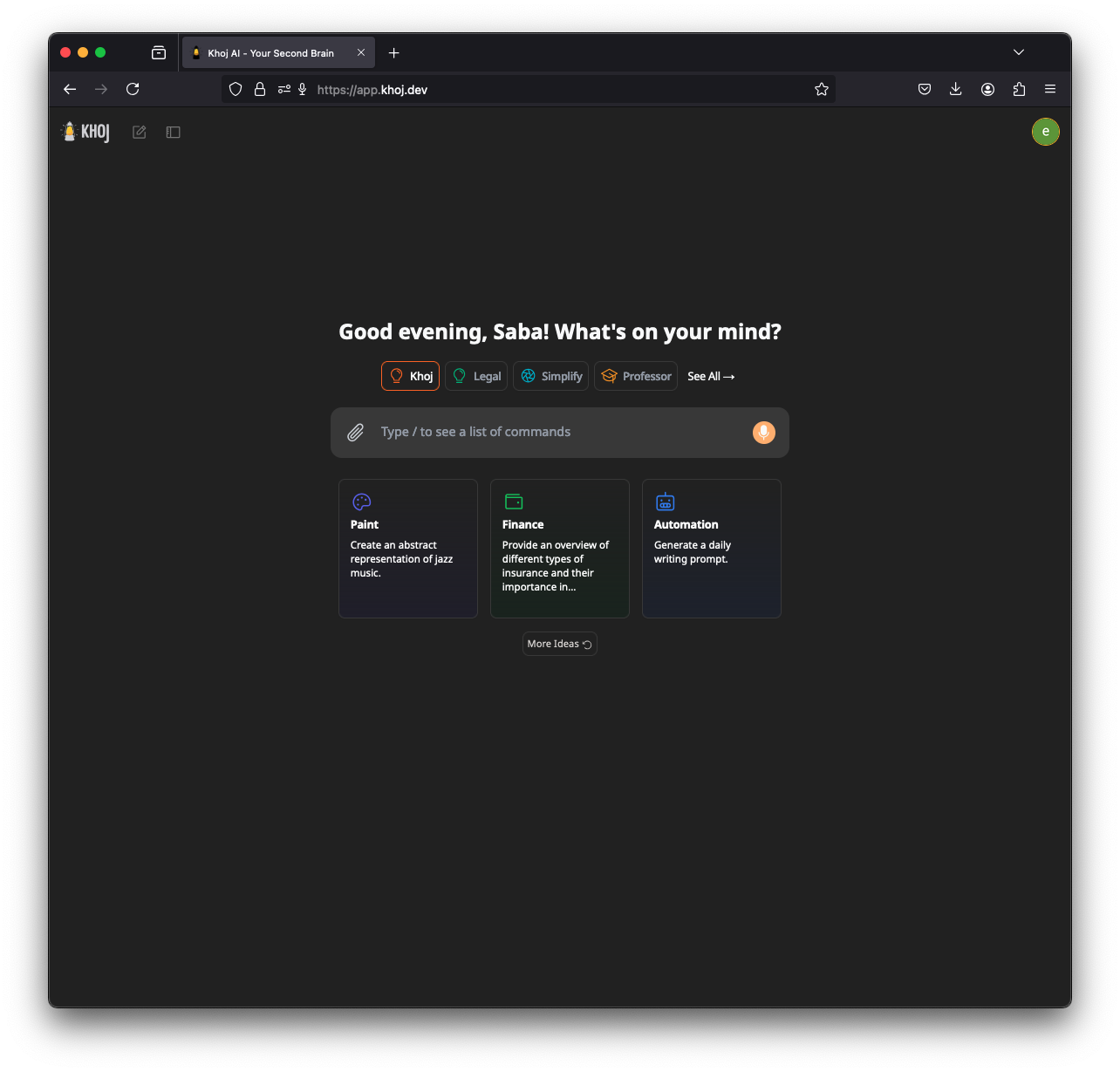Click the Finance wallet icon

[513, 502]
